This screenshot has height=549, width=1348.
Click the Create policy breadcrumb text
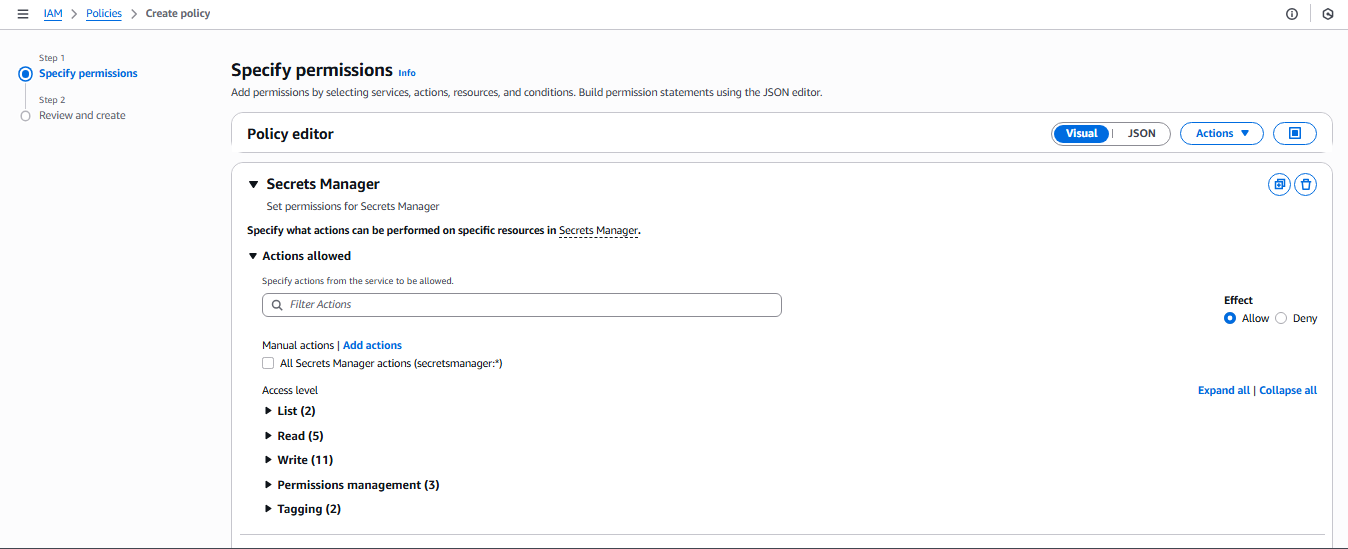pyautogui.click(x=178, y=14)
